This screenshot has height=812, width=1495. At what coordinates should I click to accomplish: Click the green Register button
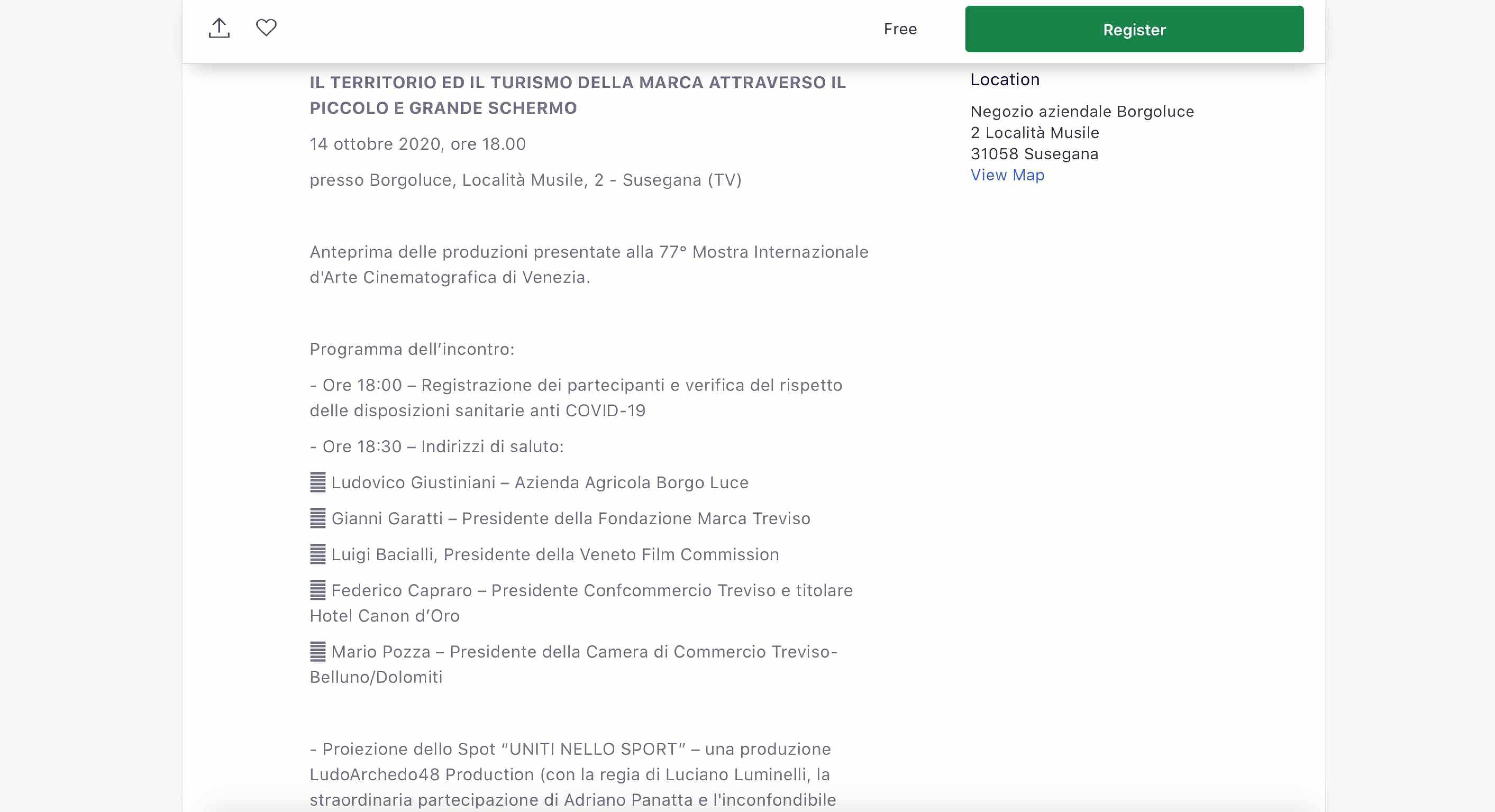[1134, 29]
